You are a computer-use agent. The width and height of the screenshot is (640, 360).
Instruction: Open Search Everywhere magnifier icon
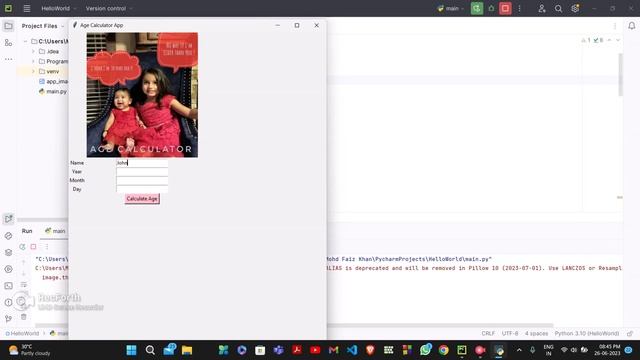pyautogui.click(x=558, y=8)
